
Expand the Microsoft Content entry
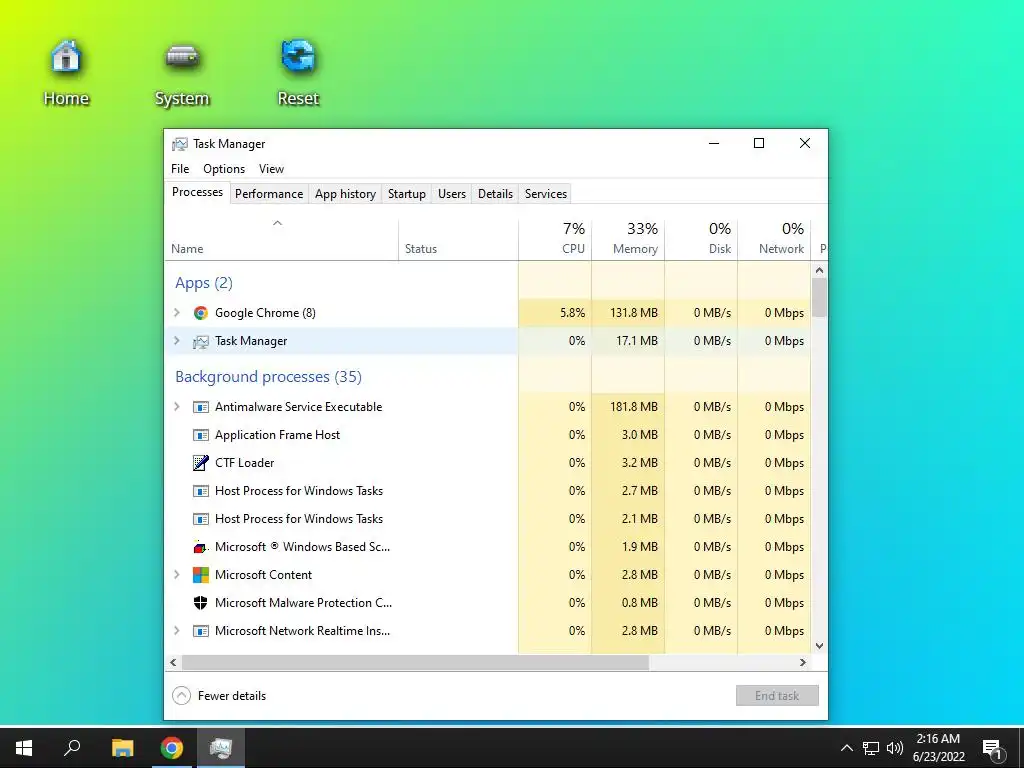pos(176,575)
